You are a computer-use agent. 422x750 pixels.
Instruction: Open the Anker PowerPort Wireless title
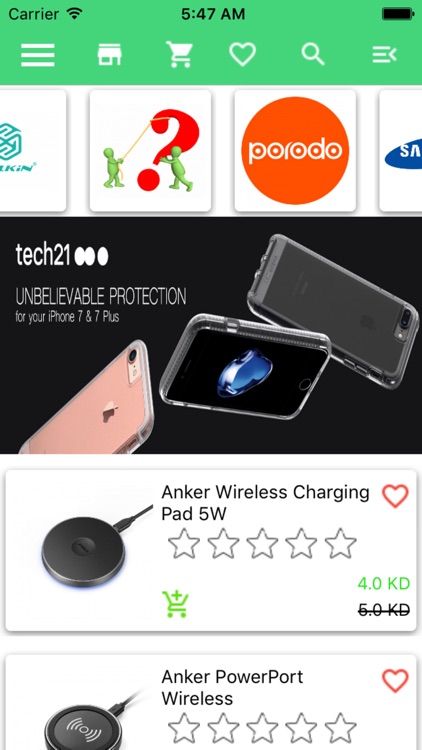[233, 687]
